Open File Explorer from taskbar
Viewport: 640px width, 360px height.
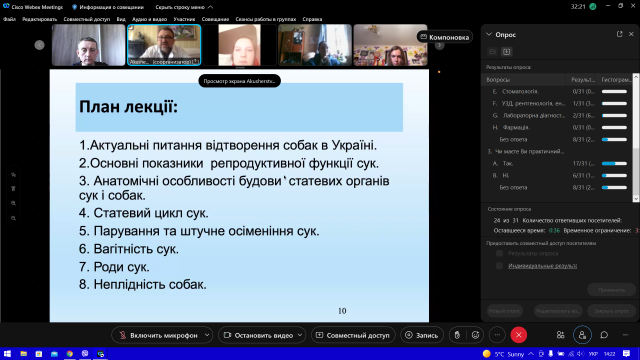tap(23, 353)
